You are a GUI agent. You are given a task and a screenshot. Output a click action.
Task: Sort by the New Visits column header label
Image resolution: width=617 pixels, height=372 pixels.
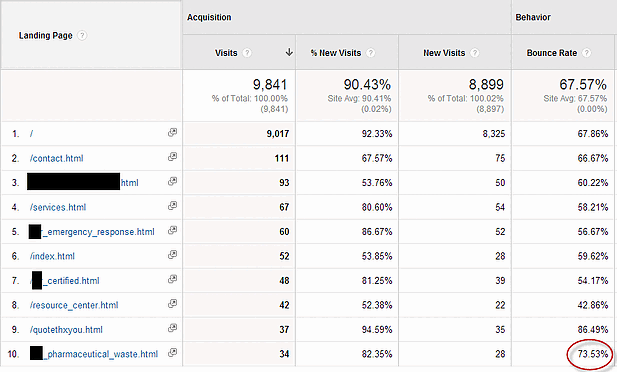[x=444, y=53]
